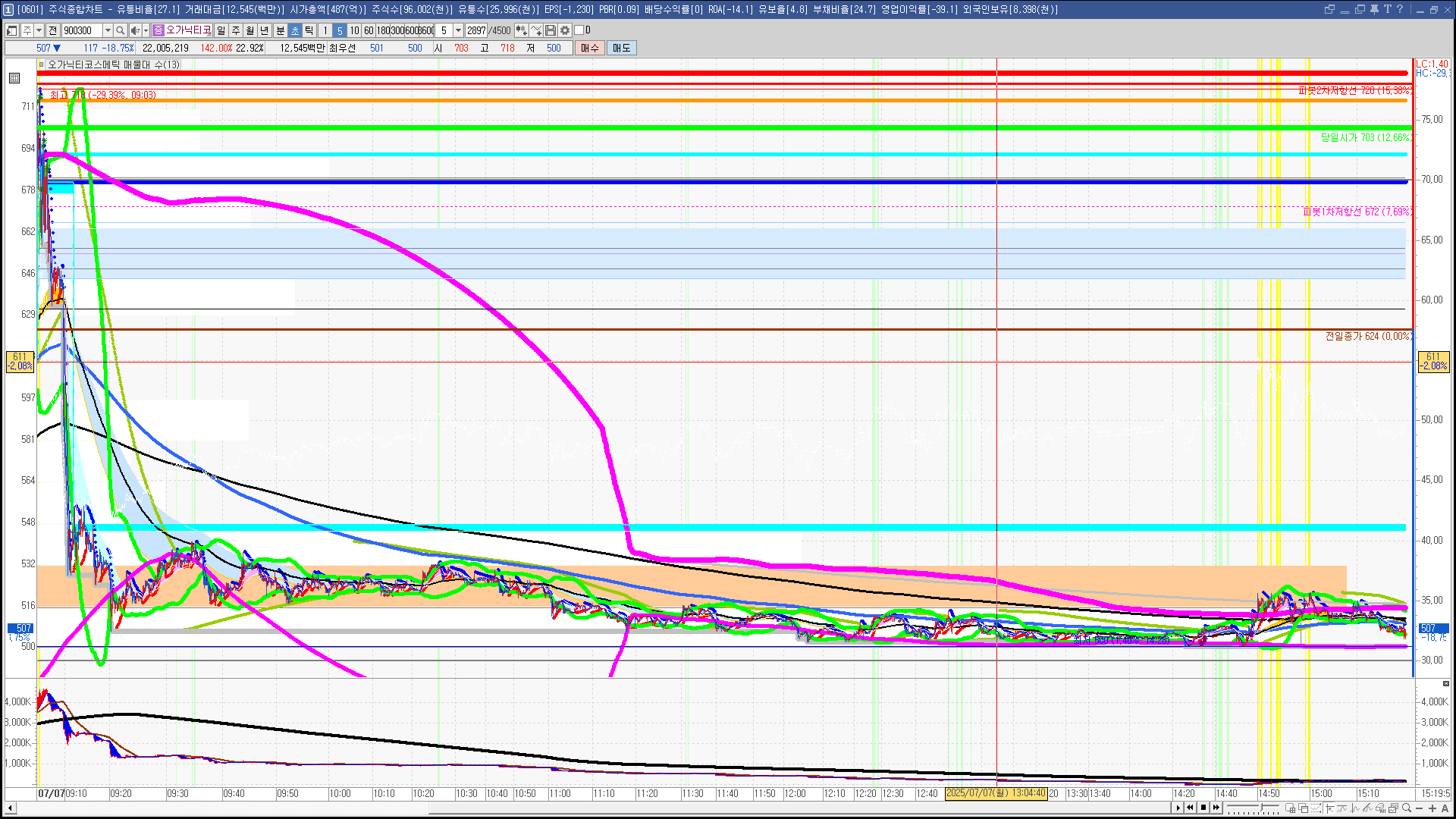Viewport: 1456px width, 819px height.
Task: Switch to 일 (daily) chart period
Action: pos(221,30)
